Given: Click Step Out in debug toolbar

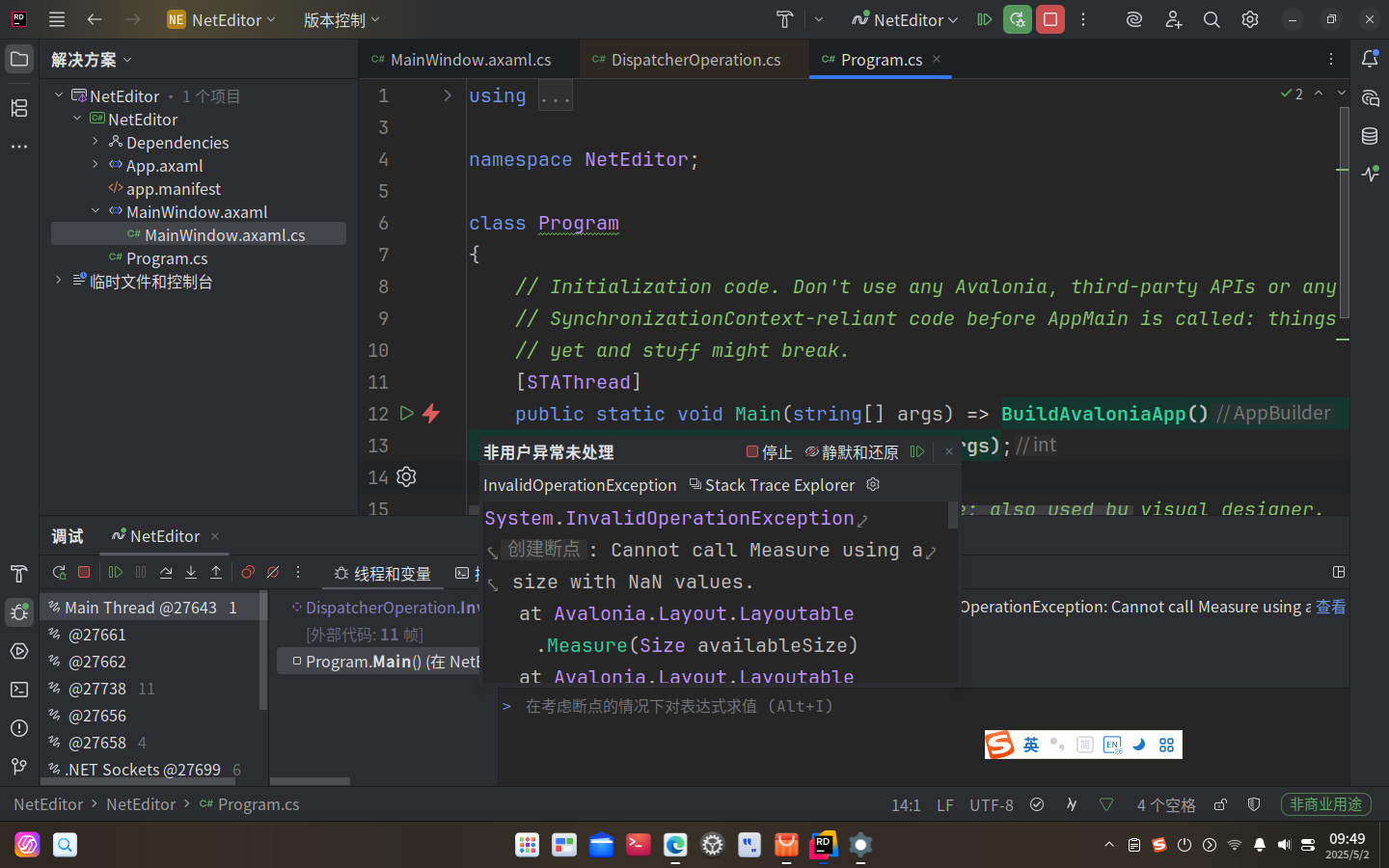Looking at the screenshot, I should (x=216, y=572).
